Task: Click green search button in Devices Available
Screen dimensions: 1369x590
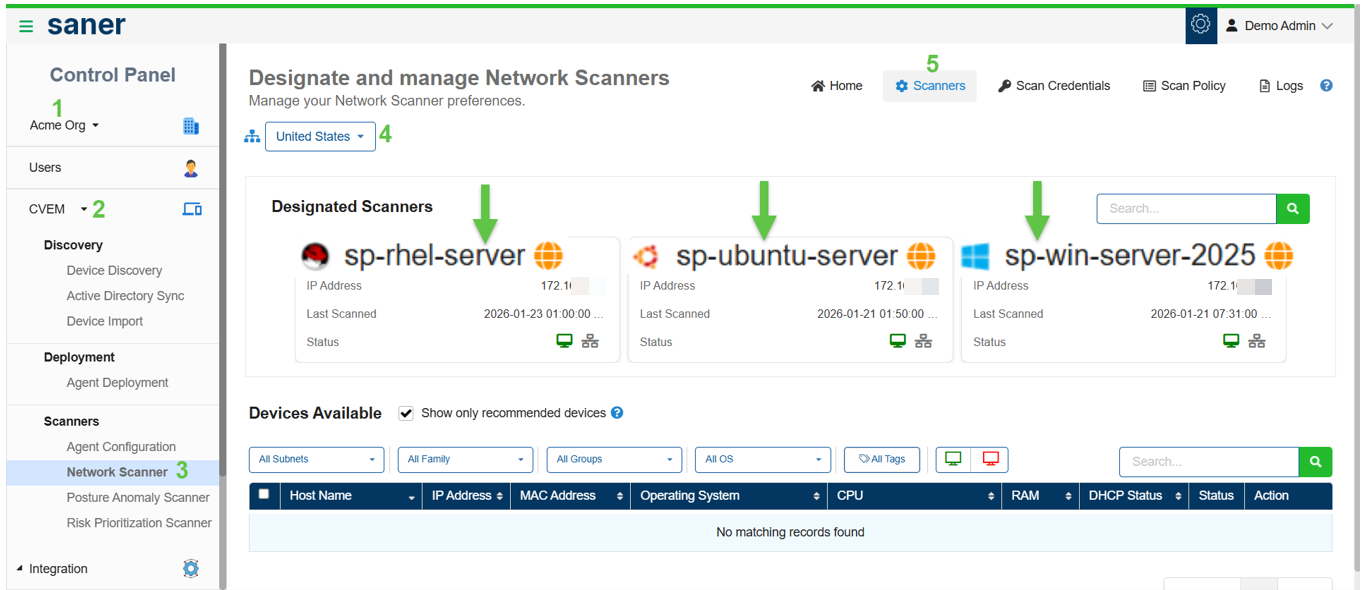Action: (1316, 461)
